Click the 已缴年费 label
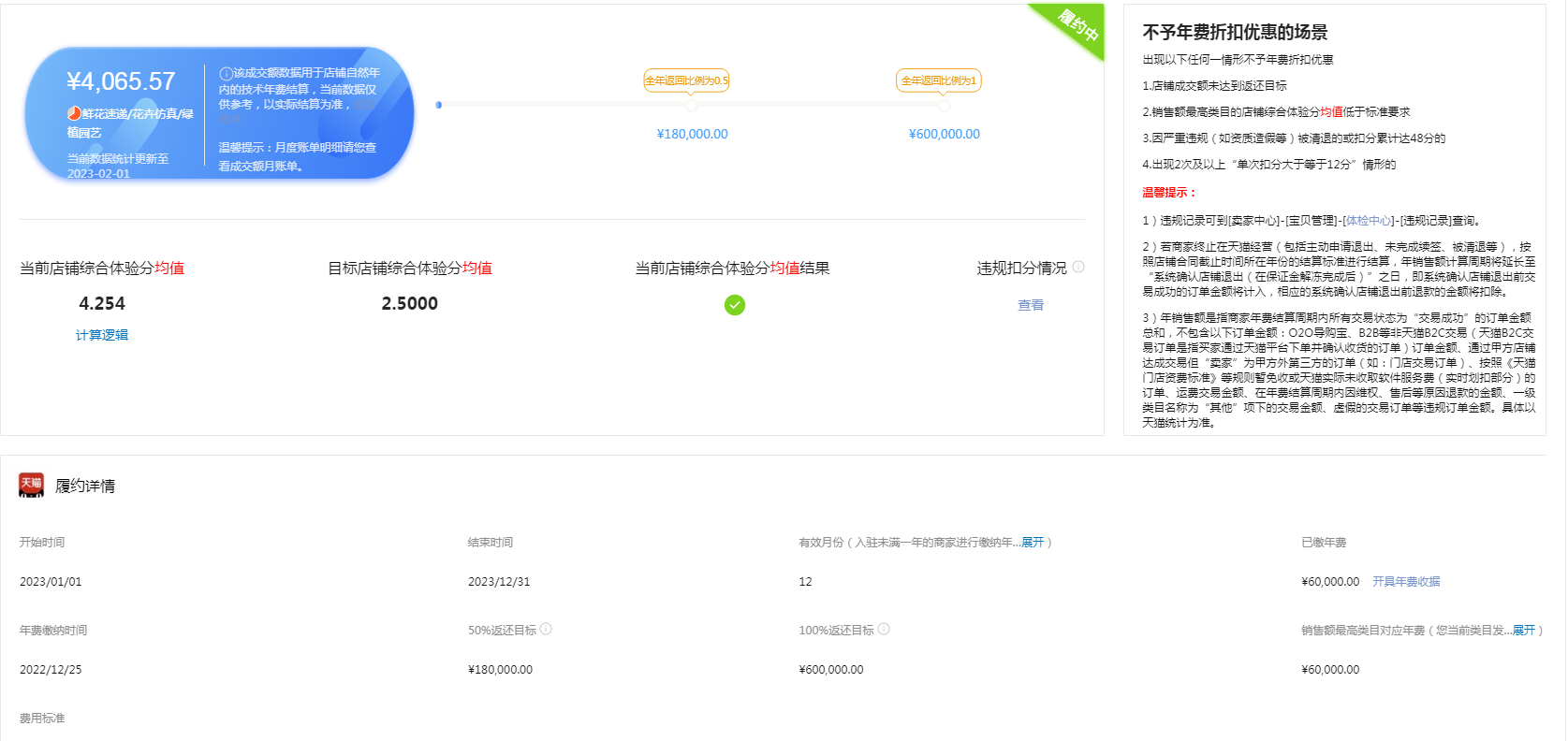Viewport: 1568px width, 741px height. 1324,543
